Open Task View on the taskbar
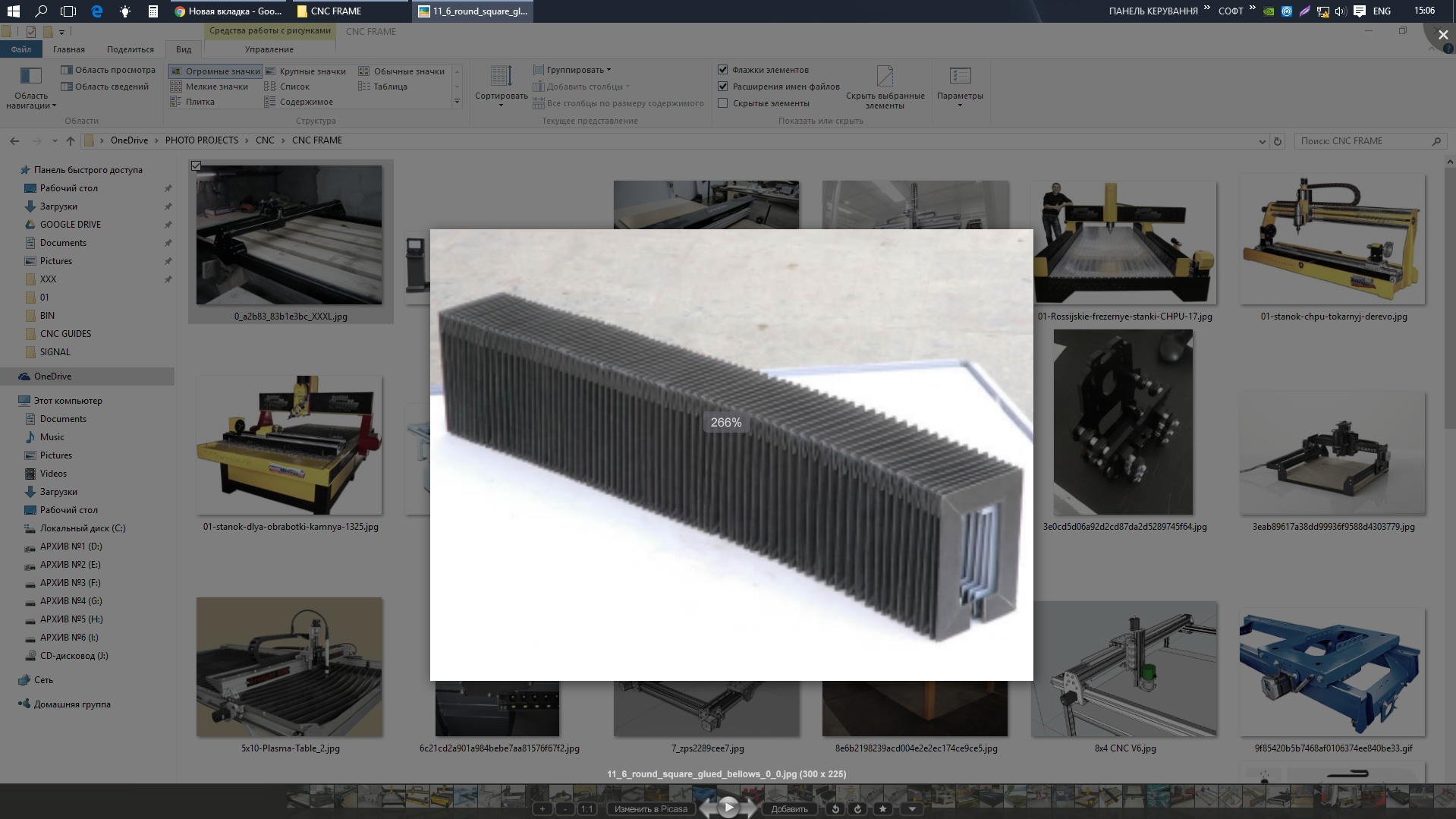Viewport: 1456px width, 819px height. [x=68, y=11]
